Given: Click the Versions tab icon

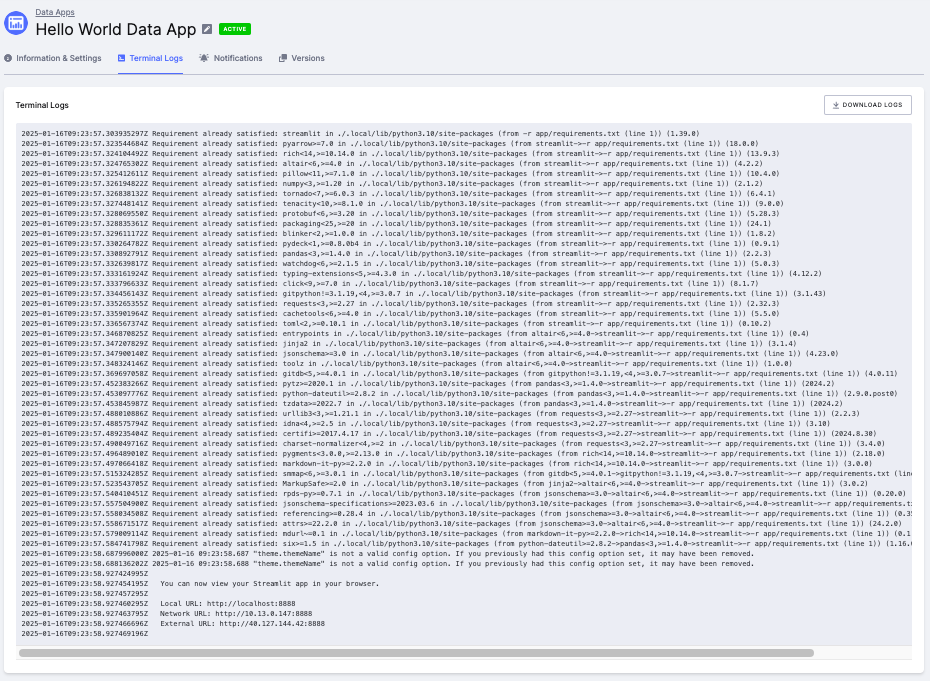Looking at the screenshot, I should (x=282, y=58).
